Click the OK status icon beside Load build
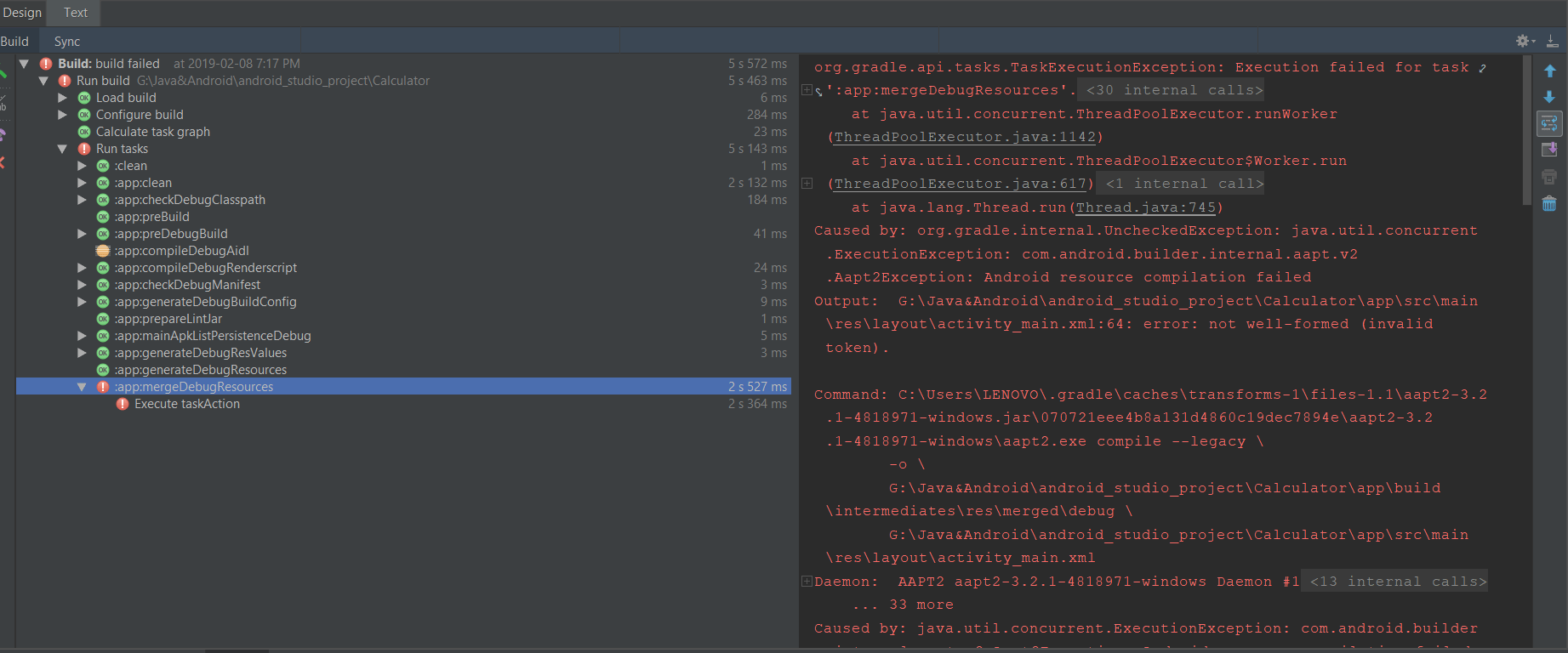1568x653 pixels. click(84, 98)
